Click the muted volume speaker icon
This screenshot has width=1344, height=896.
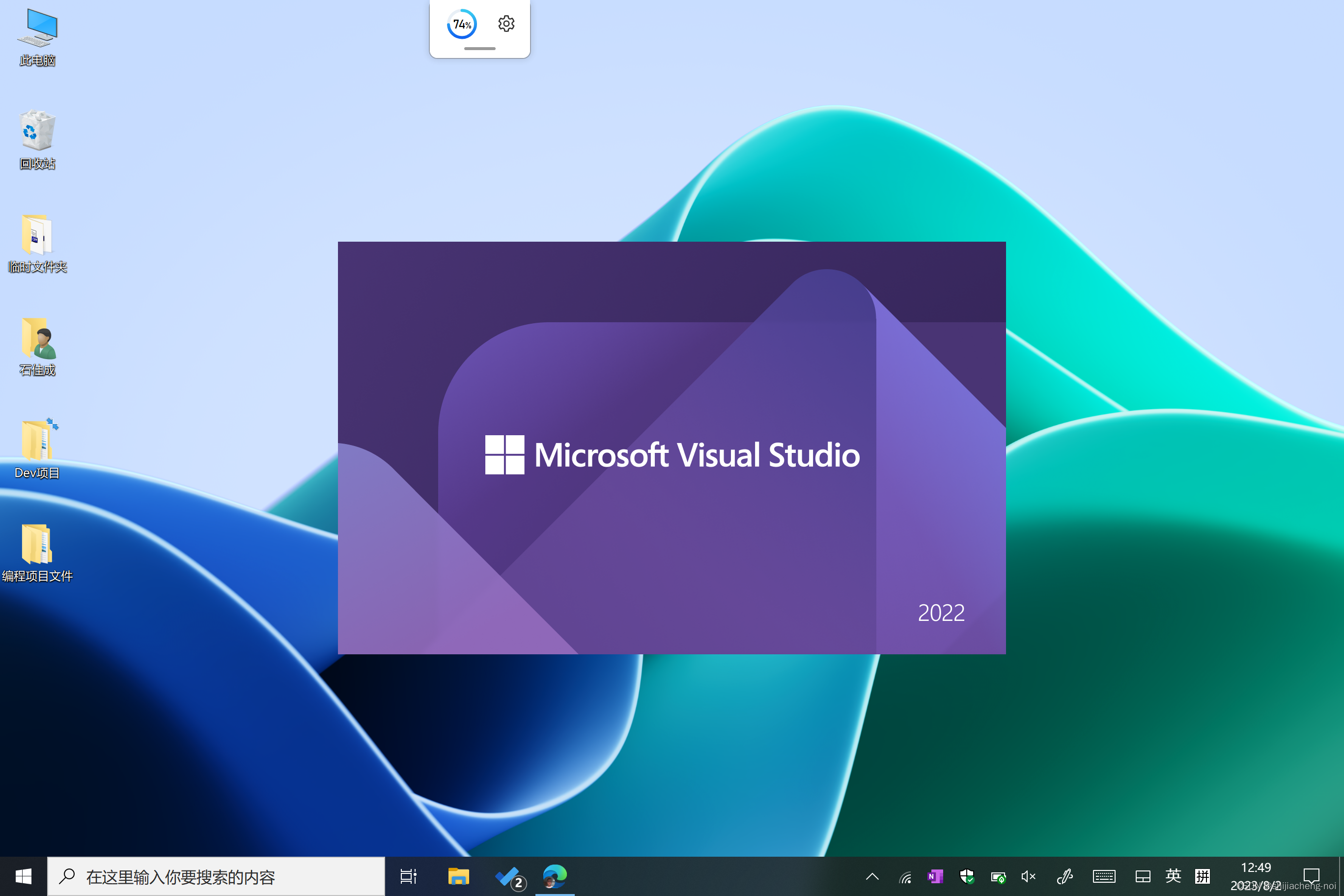1029,876
